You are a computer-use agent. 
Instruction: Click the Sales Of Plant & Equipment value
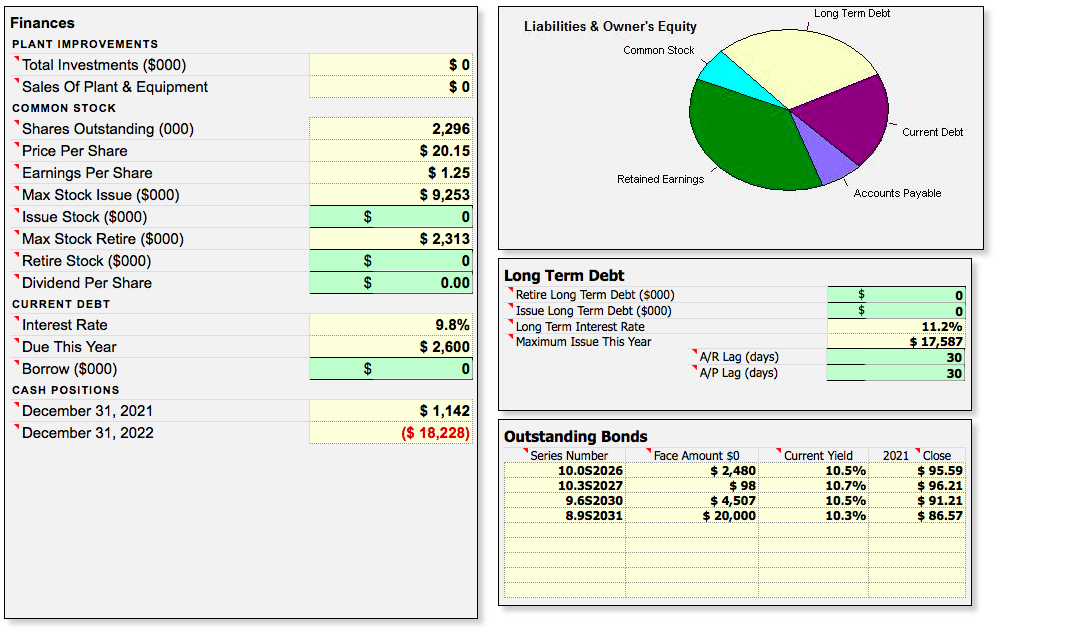pos(391,87)
